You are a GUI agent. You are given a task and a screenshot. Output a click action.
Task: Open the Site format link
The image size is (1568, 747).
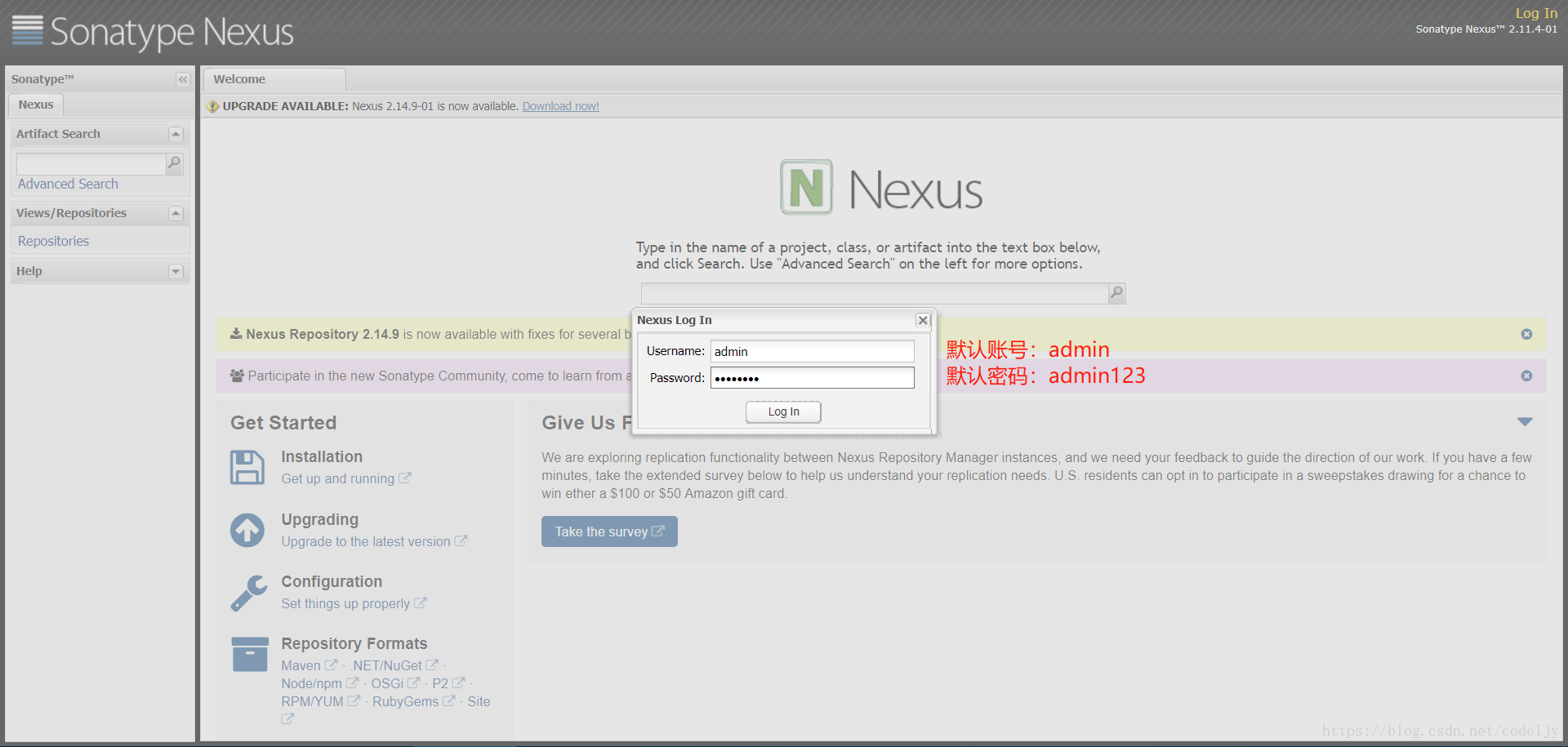pyautogui.click(x=479, y=702)
